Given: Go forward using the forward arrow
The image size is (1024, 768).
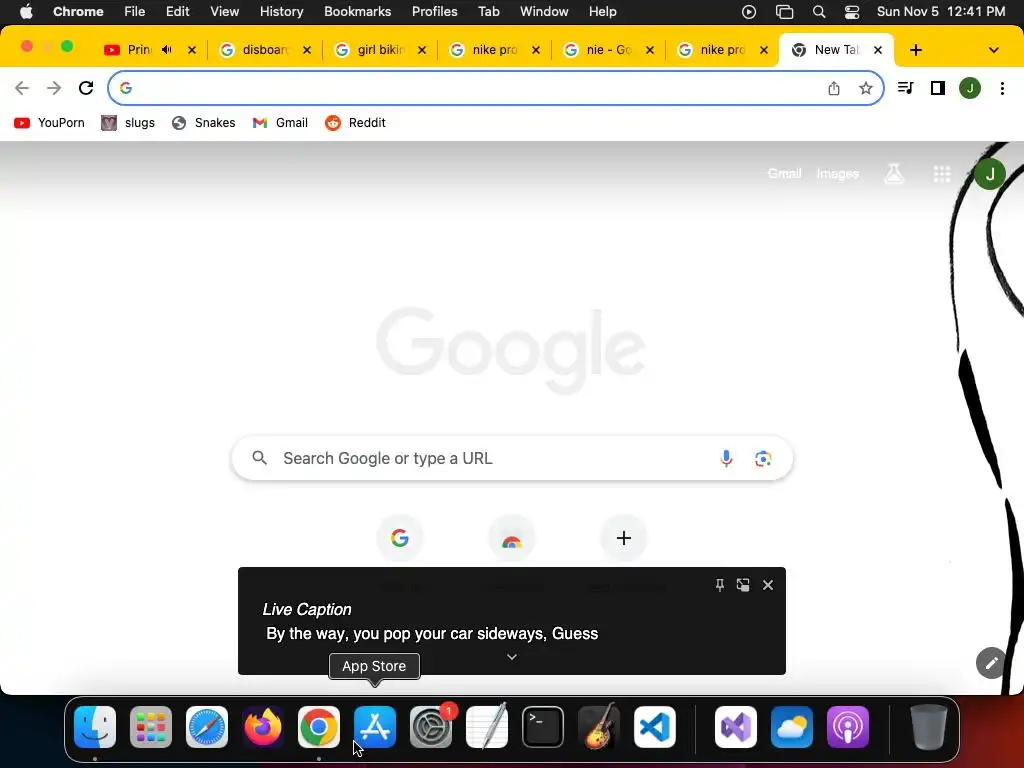Looking at the screenshot, I should pos(54,88).
